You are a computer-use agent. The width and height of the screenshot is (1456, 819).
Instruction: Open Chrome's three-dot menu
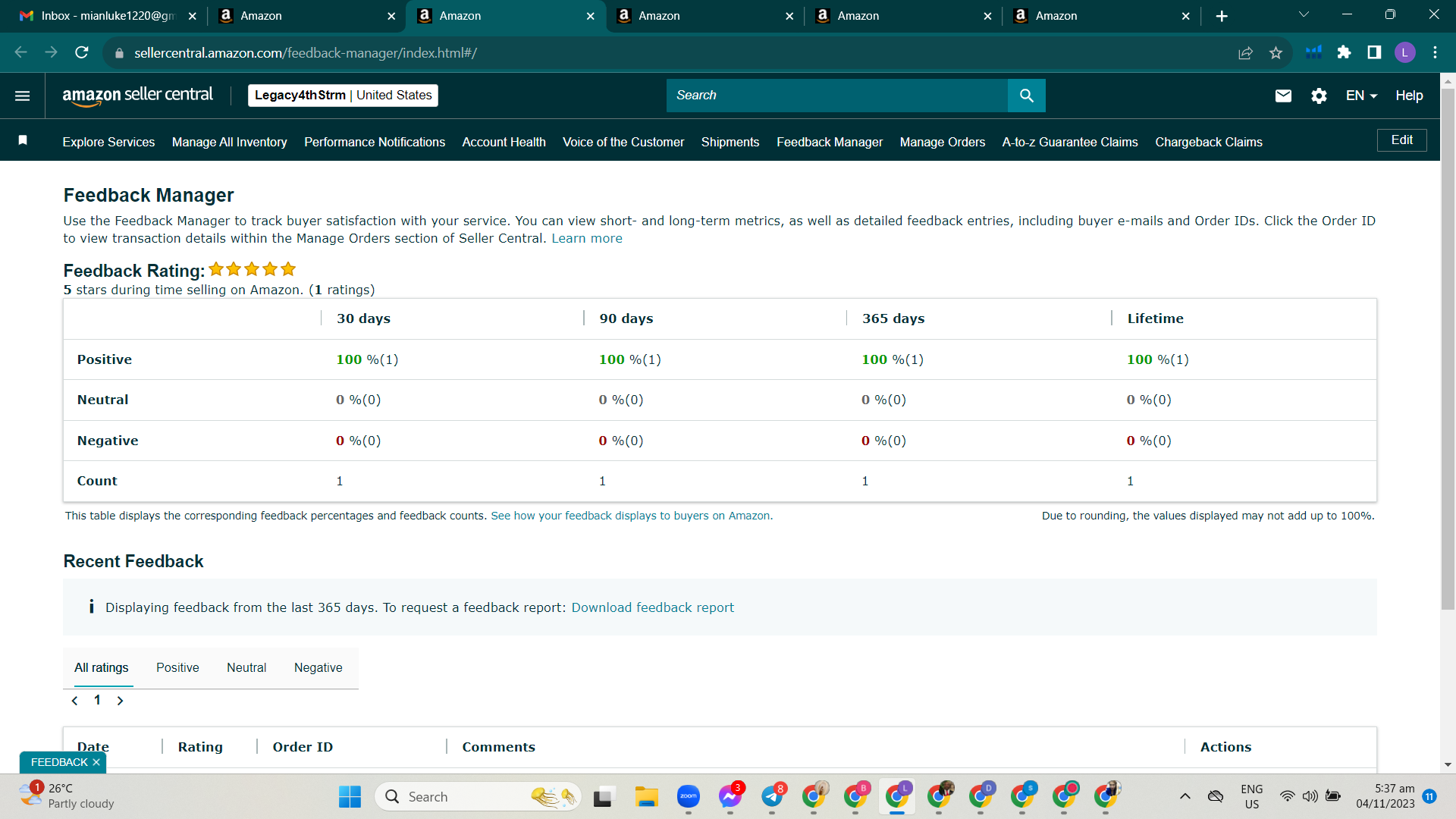point(1435,52)
